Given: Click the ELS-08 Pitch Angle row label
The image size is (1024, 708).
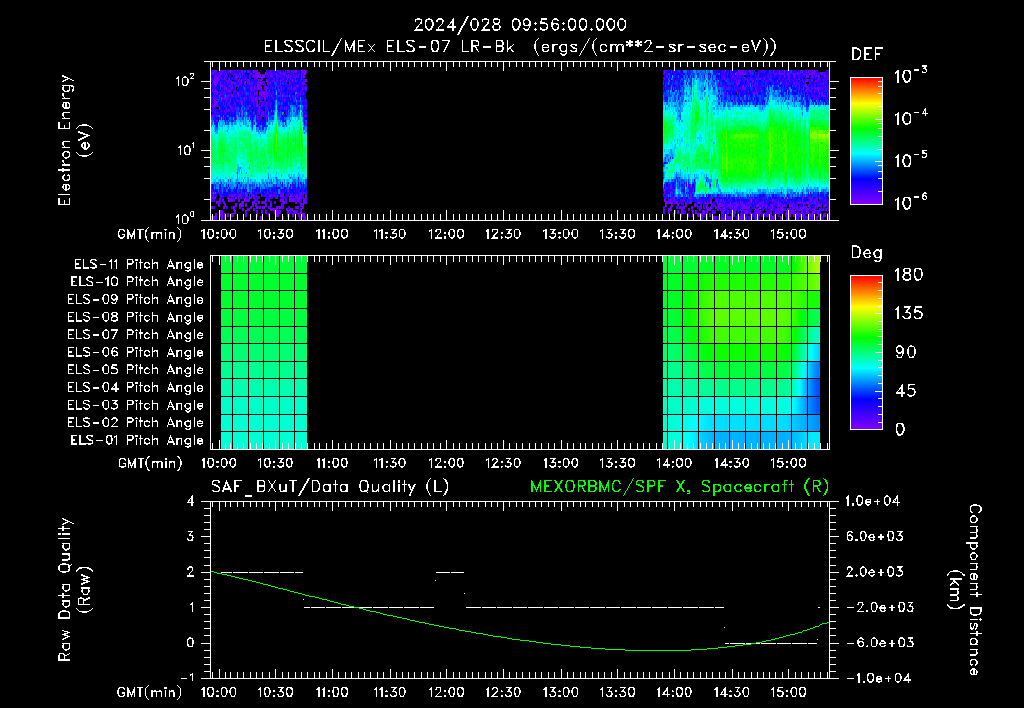Looking at the screenshot, I should click(x=135, y=317).
